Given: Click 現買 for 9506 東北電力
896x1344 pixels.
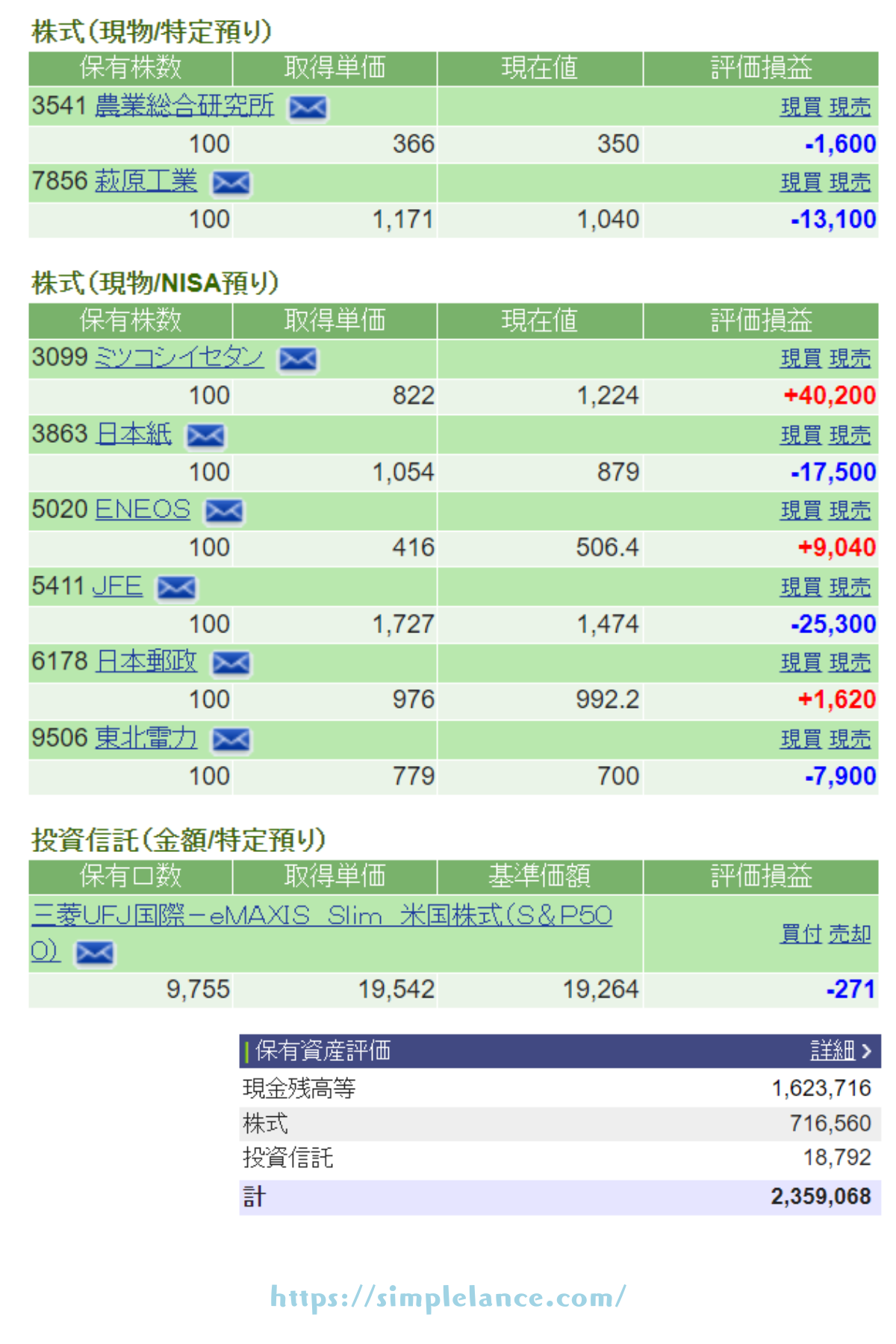Looking at the screenshot, I should click(x=800, y=739).
